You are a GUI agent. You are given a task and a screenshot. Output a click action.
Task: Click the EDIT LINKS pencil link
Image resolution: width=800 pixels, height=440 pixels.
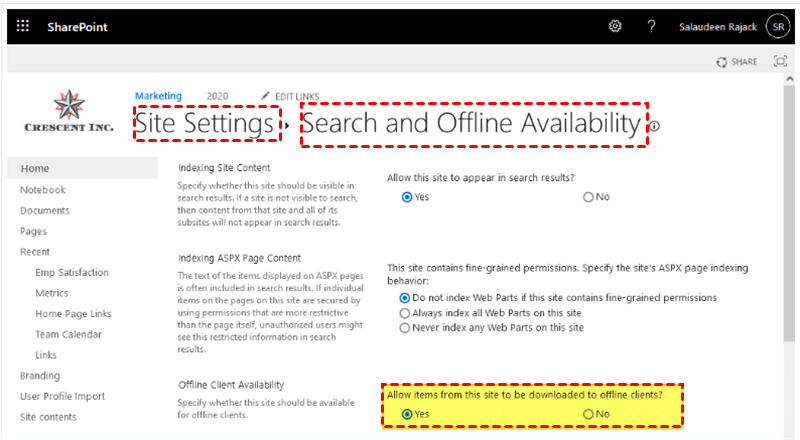290,96
